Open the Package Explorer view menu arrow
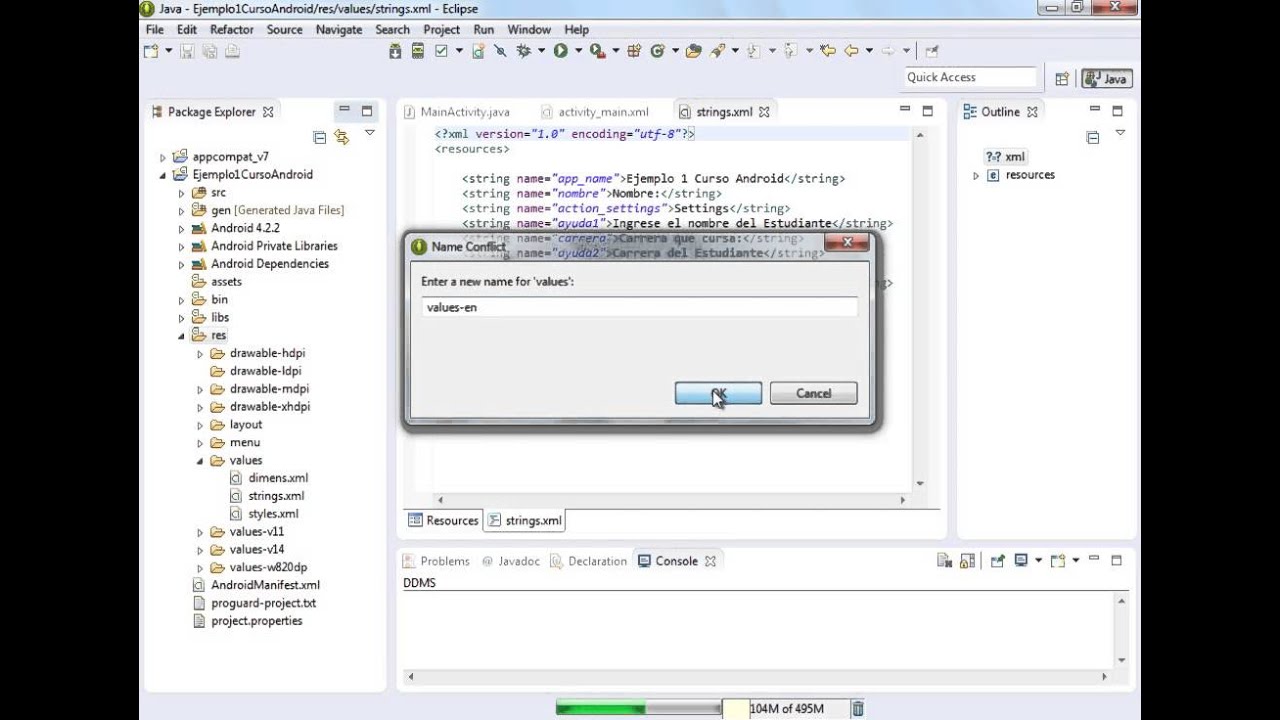The image size is (1280, 720). click(369, 133)
